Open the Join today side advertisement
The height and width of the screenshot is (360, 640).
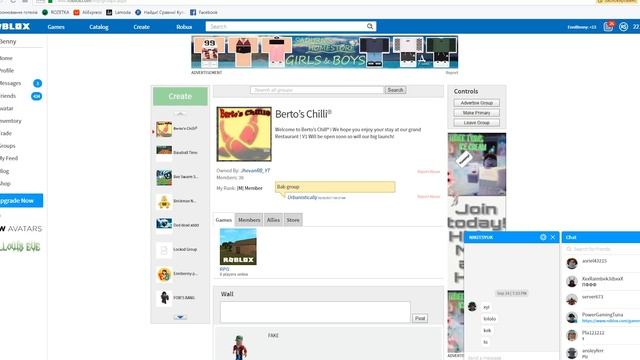pyautogui.click(x=477, y=182)
